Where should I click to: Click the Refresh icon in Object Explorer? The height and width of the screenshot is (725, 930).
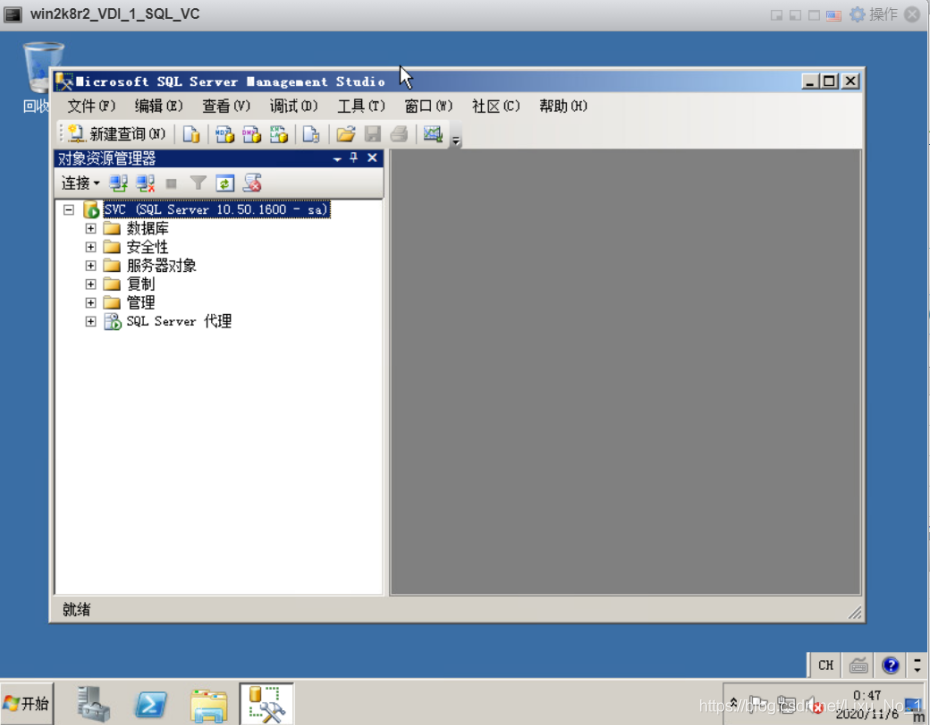click(x=225, y=183)
